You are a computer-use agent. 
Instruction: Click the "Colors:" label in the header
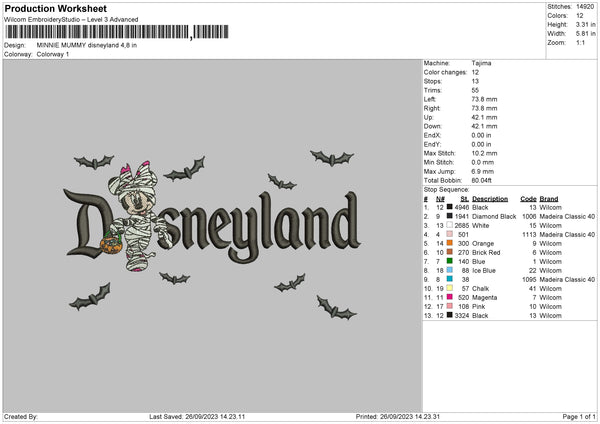coord(557,16)
